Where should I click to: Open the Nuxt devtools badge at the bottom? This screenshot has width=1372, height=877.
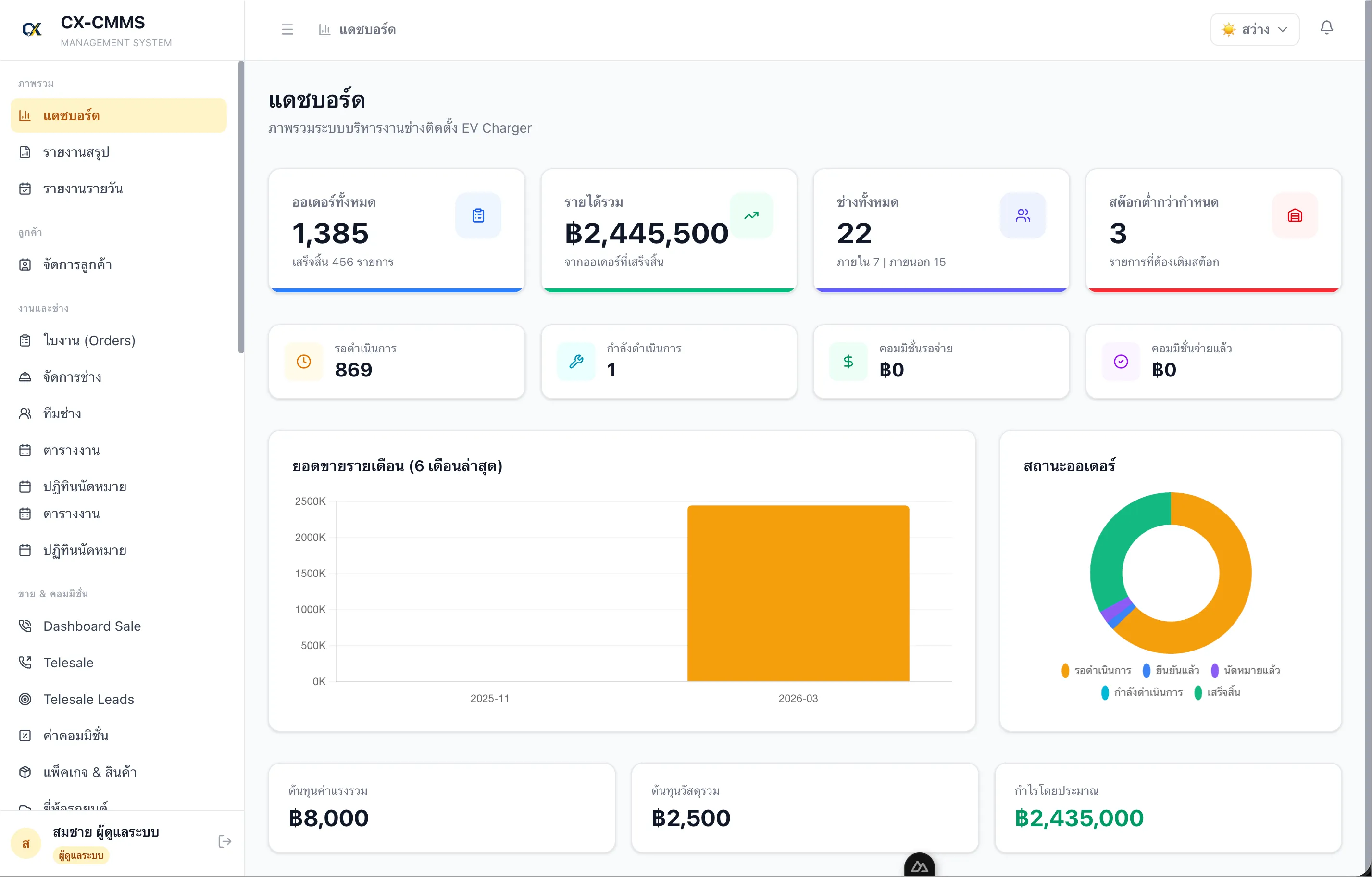pyautogui.click(x=919, y=866)
